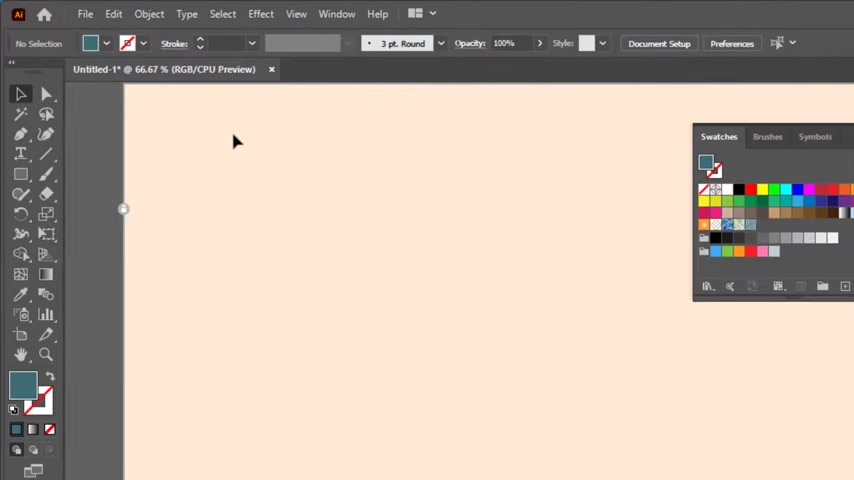The height and width of the screenshot is (480, 854).
Task: Adjust stroke weight stepper arrows
Action: pos(200,43)
